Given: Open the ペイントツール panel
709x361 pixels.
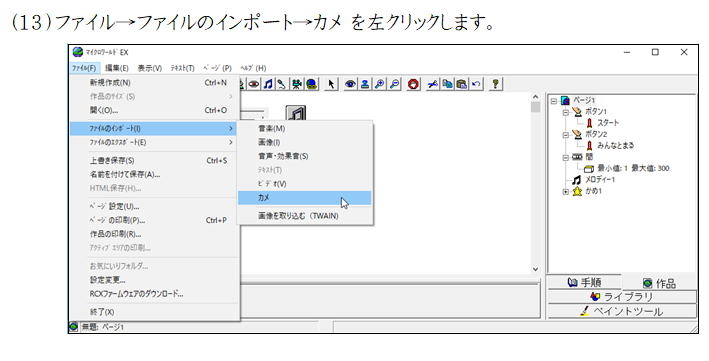Looking at the screenshot, I should point(622,311).
